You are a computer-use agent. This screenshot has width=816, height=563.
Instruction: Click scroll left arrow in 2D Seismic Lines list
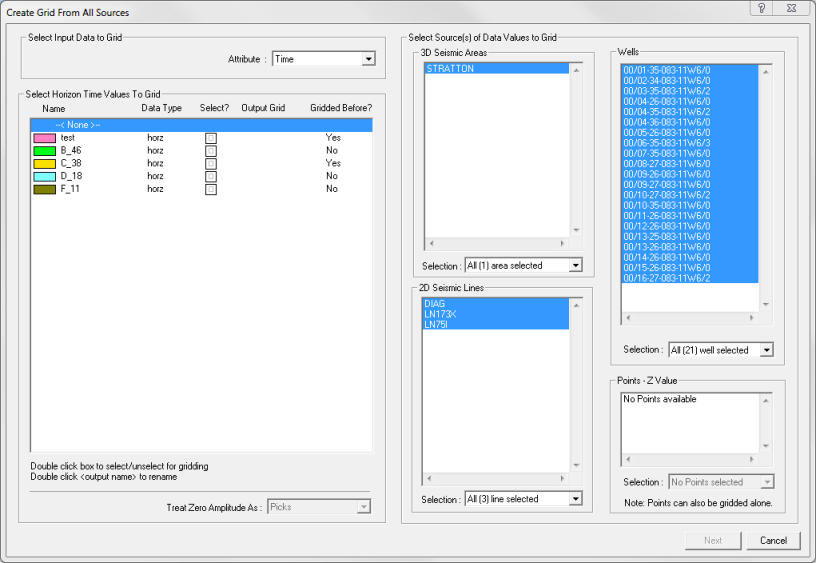429,478
